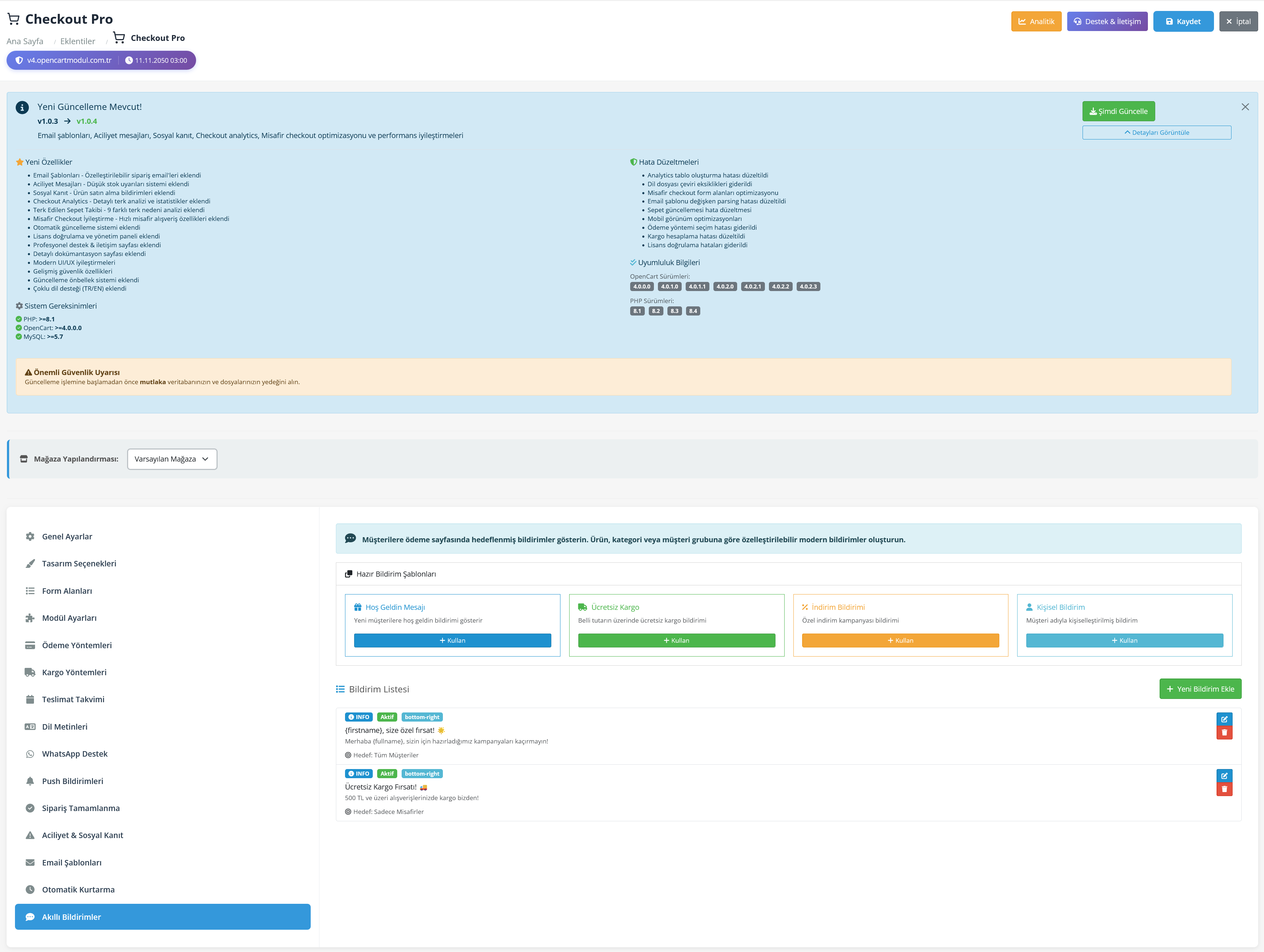Click the Checkout Pro cart icon

pos(13,19)
